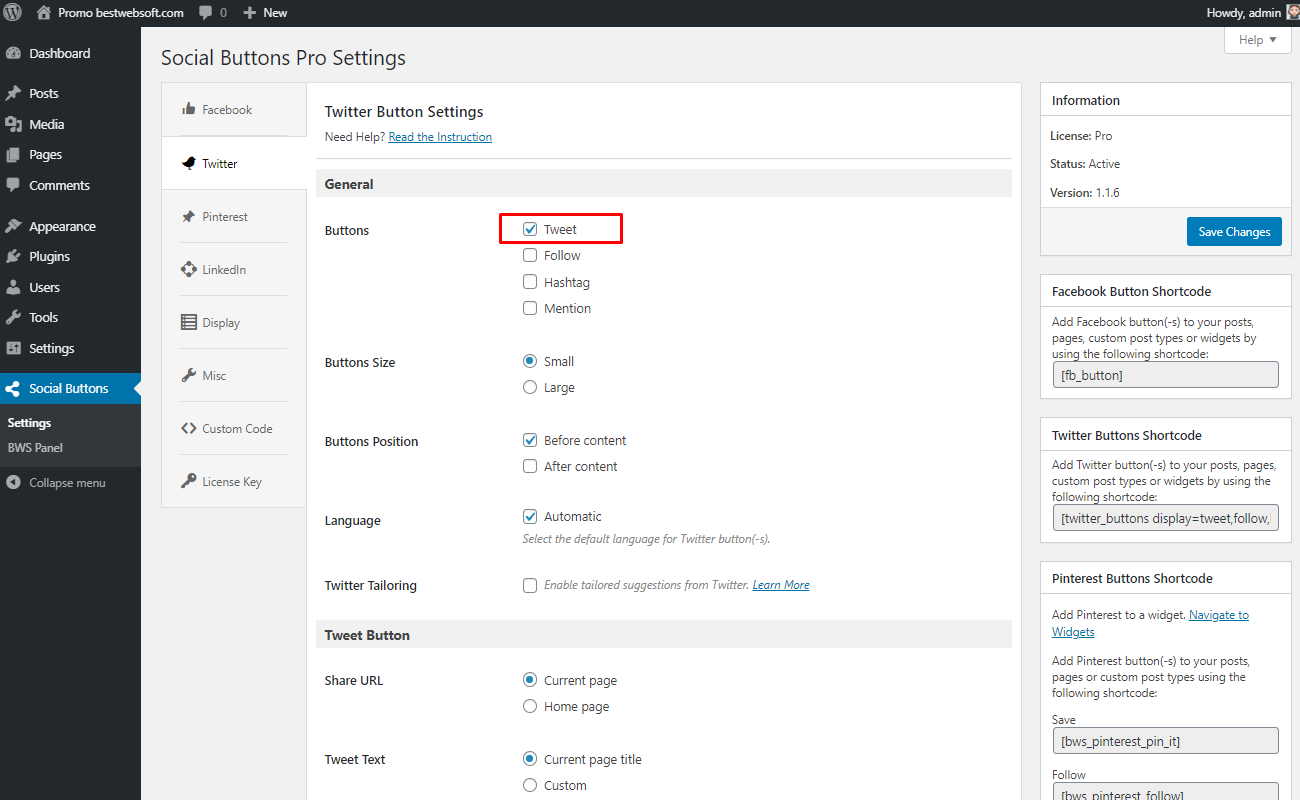Toggle Before content position checkbox
1300x800 pixels.
click(x=530, y=440)
